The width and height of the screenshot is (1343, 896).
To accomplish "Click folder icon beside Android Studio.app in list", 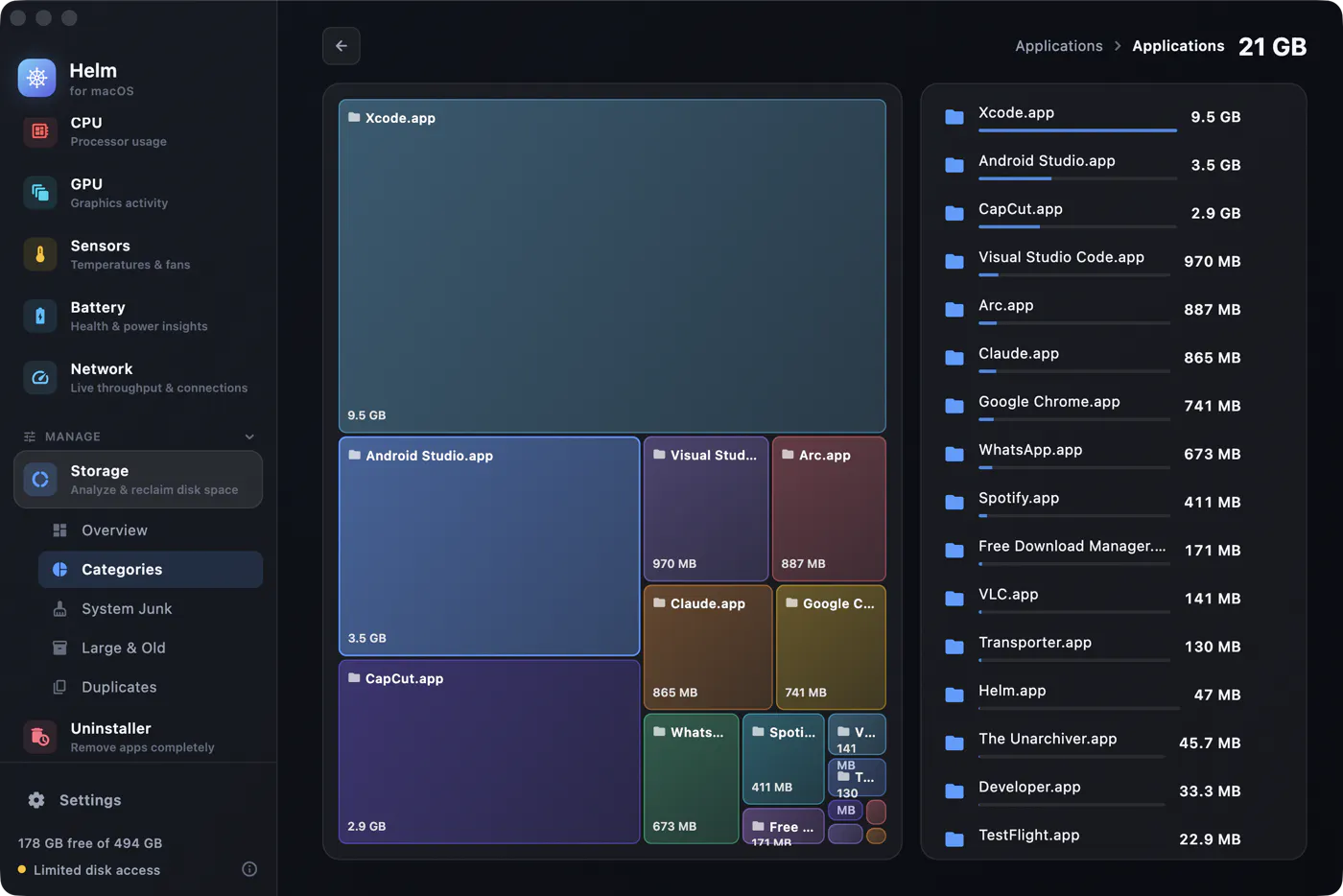I will pyautogui.click(x=954, y=165).
